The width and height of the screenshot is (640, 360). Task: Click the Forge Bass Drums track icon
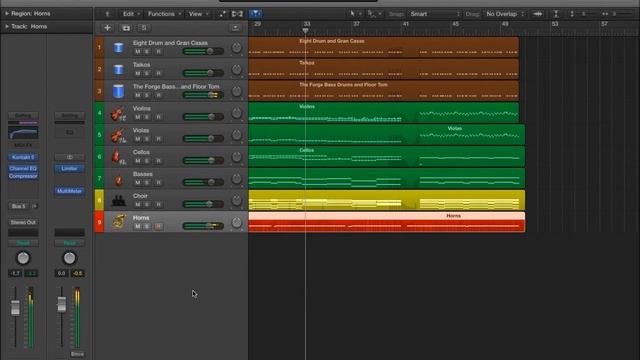pyautogui.click(x=118, y=91)
